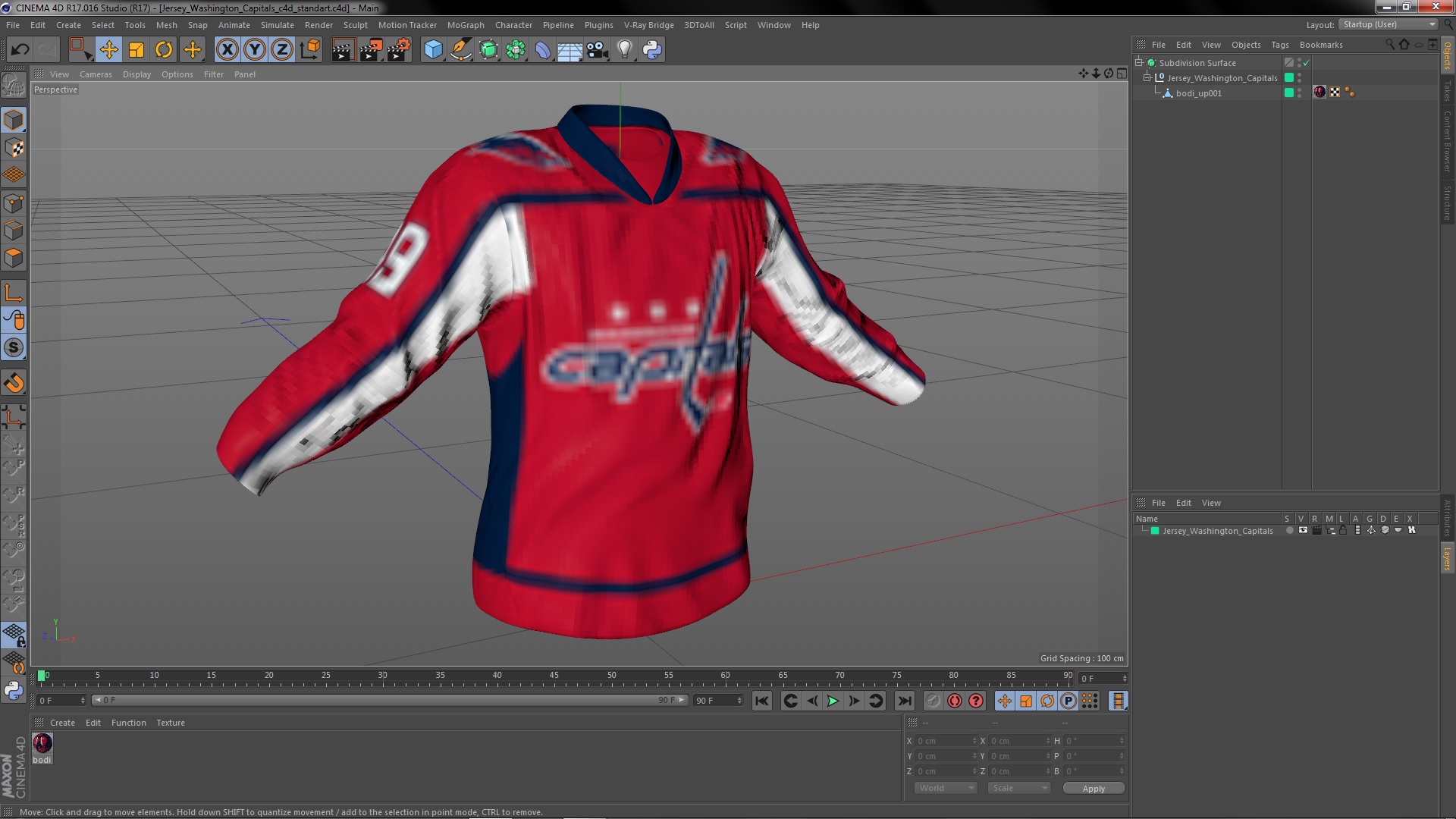Open Edit Render Settings icon

(x=399, y=50)
